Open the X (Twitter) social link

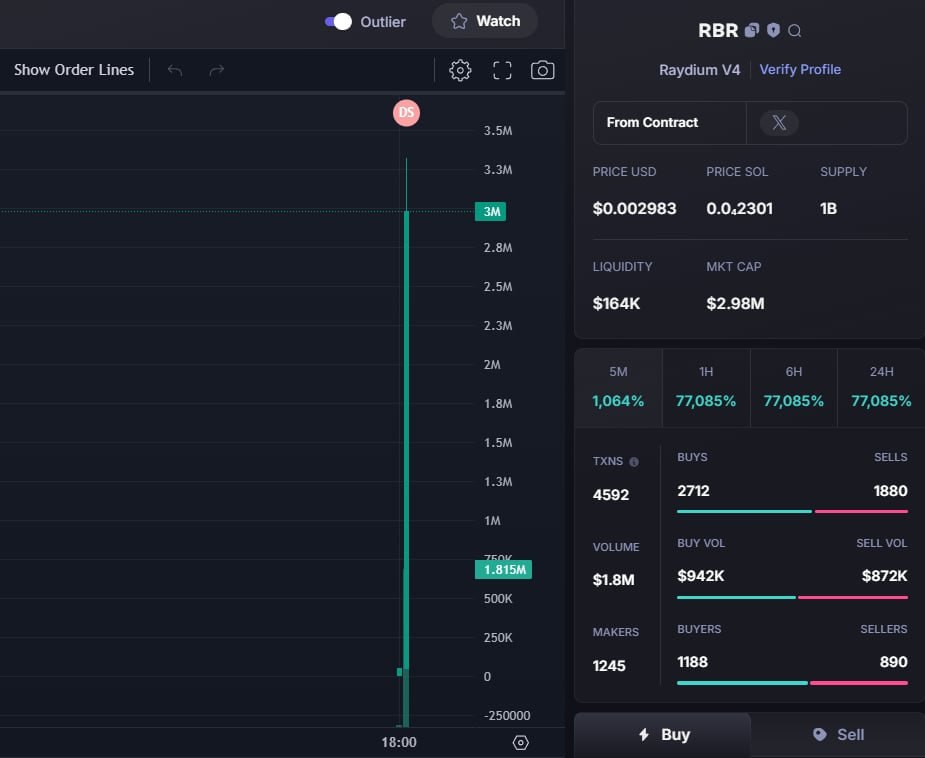point(779,123)
